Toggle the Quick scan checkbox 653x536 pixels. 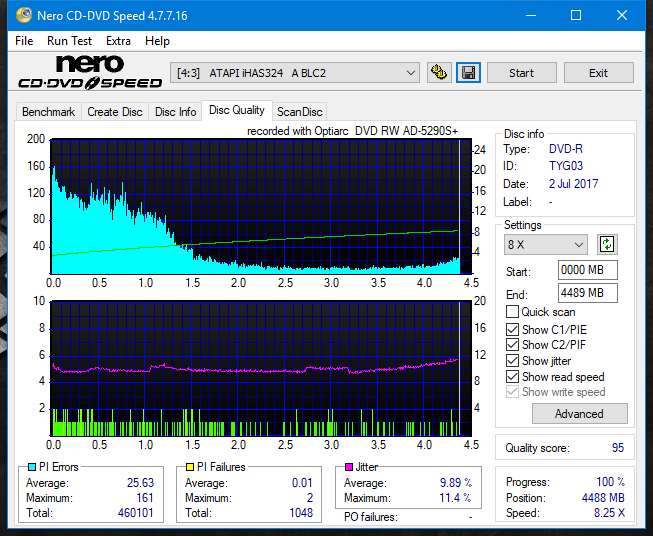coord(512,312)
